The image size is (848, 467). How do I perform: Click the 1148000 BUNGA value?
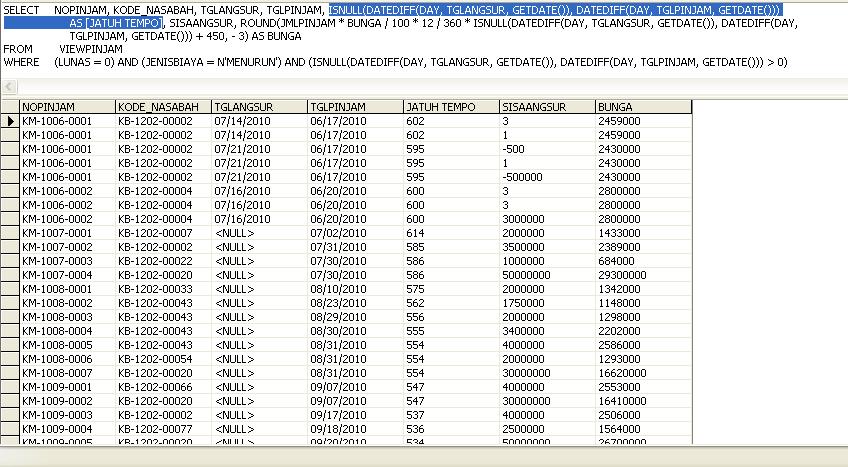(x=644, y=303)
